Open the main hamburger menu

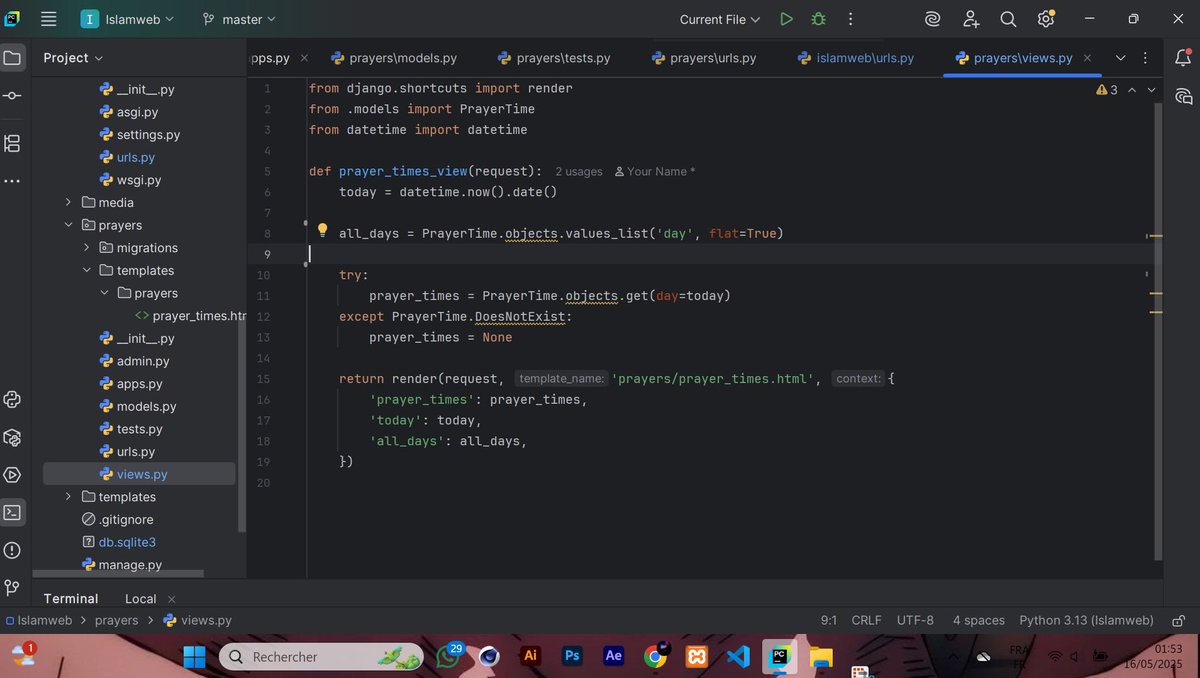tap(48, 19)
